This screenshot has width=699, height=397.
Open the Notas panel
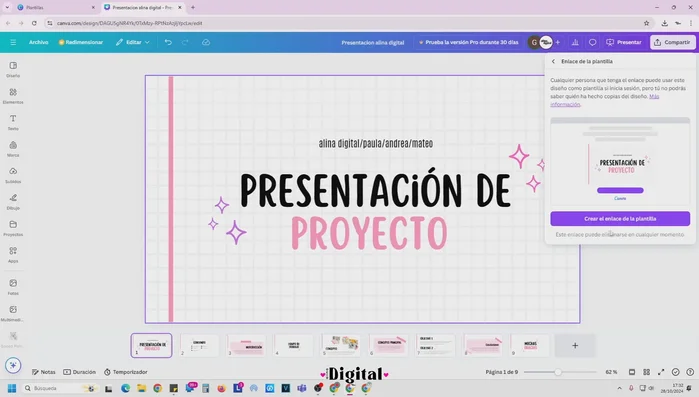[x=44, y=372]
